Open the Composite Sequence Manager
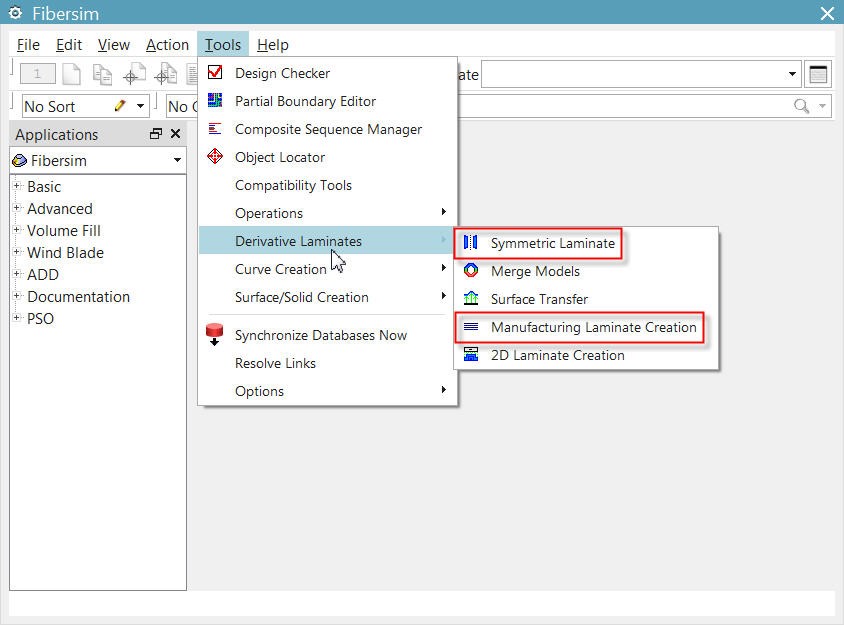The image size is (844, 625). [328, 129]
